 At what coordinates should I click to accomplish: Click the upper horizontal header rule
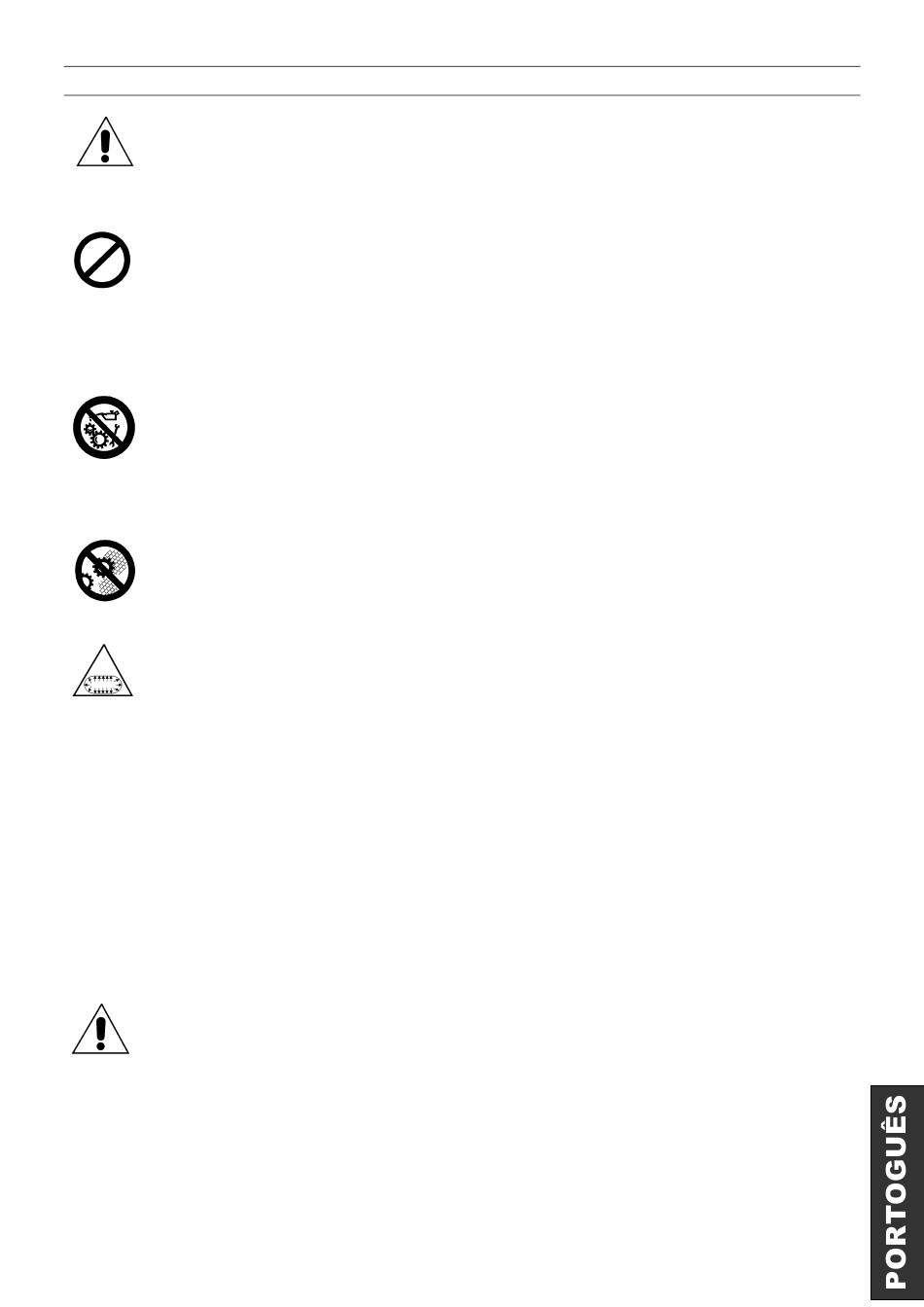[462, 66]
